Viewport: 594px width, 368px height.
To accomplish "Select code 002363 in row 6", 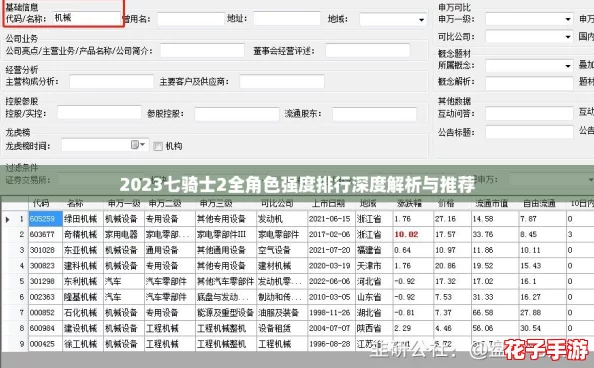I will [42, 297].
